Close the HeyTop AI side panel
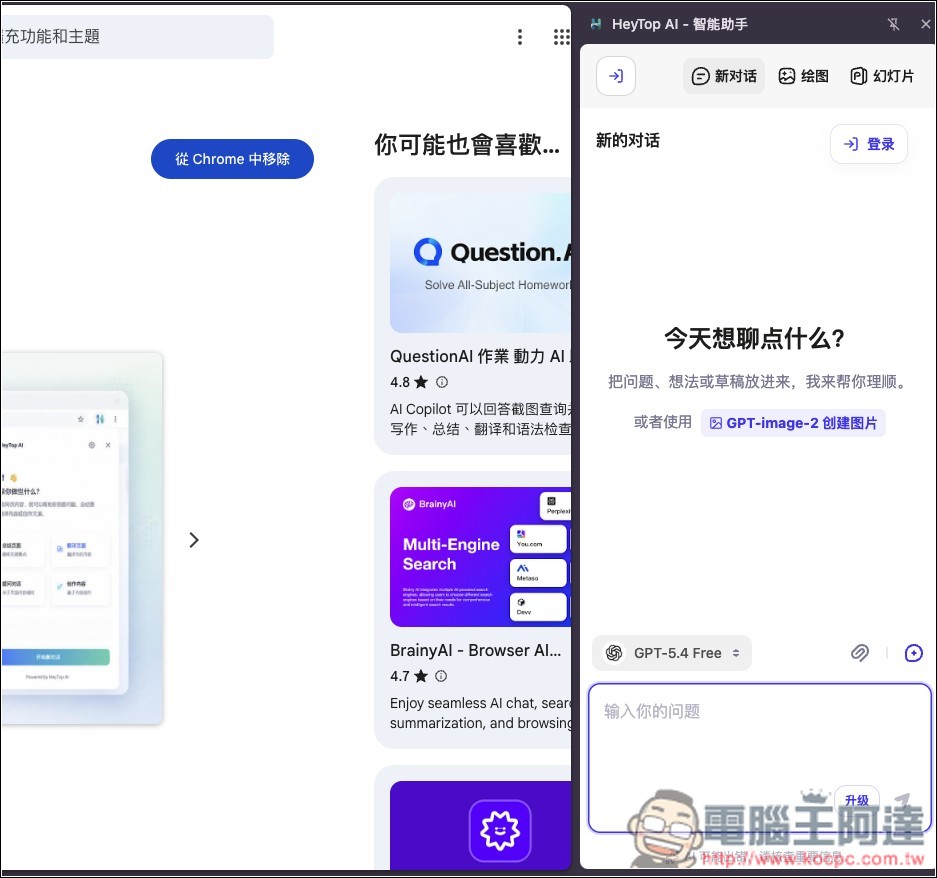Image resolution: width=937 pixels, height=878 pixels. click(925, 24)
